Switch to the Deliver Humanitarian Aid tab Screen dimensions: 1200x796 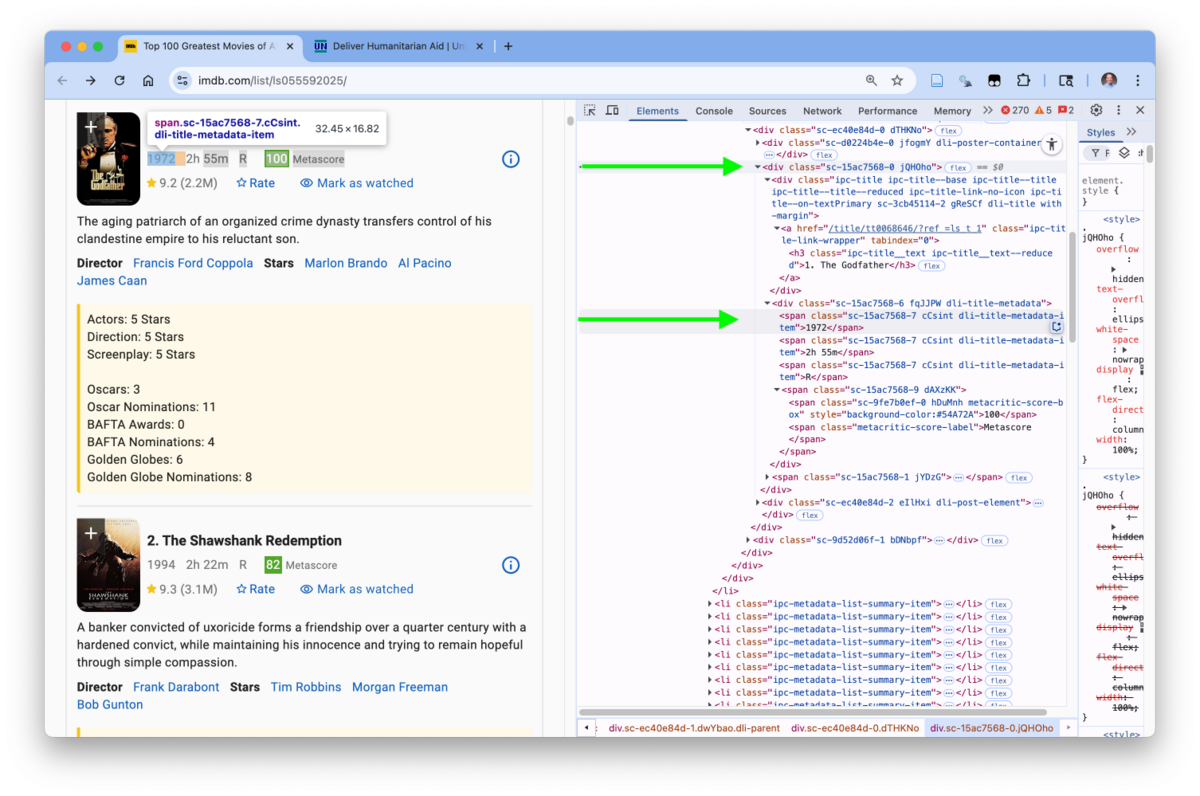click(398, 46)
